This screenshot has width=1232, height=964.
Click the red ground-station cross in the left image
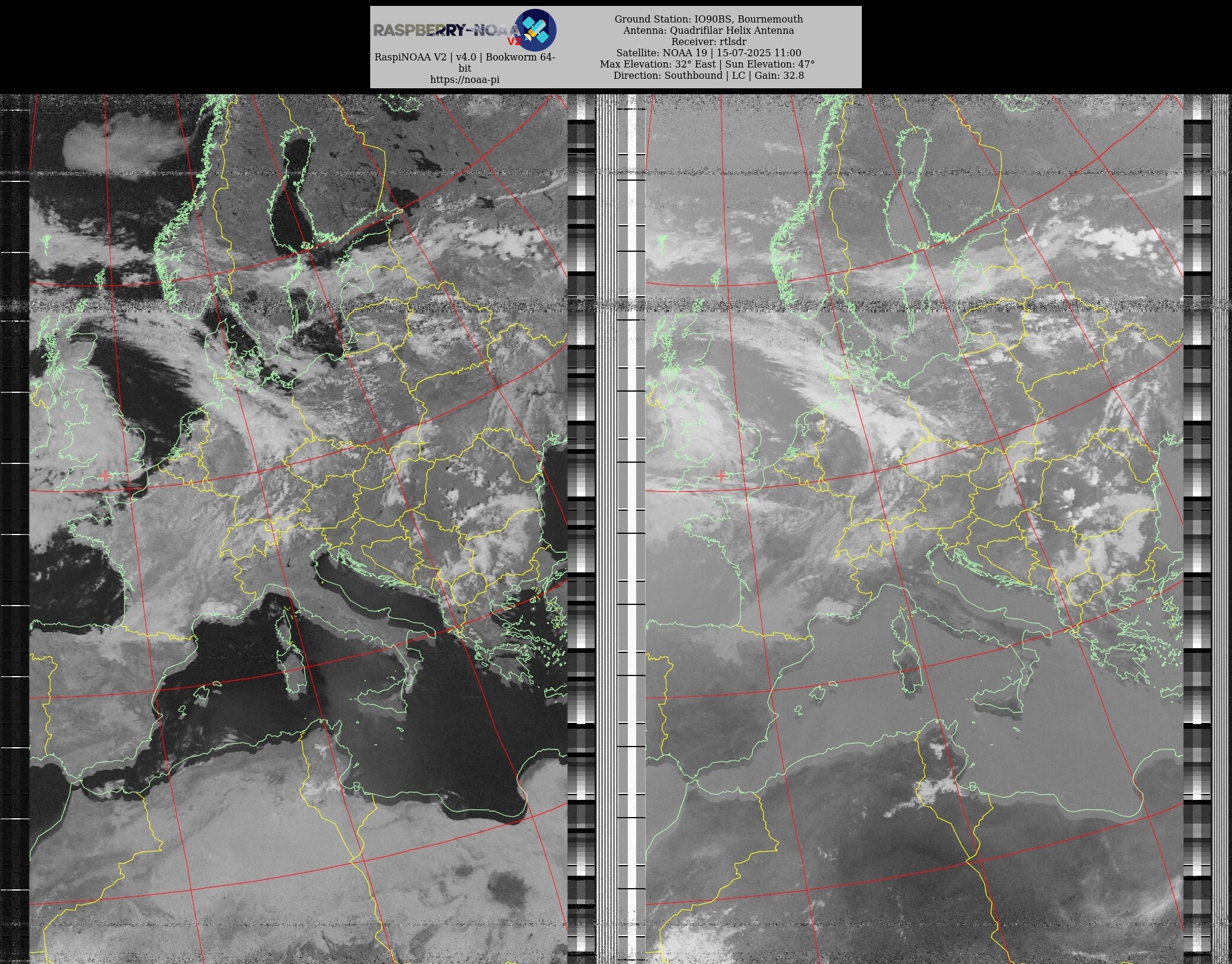(105, 475)
